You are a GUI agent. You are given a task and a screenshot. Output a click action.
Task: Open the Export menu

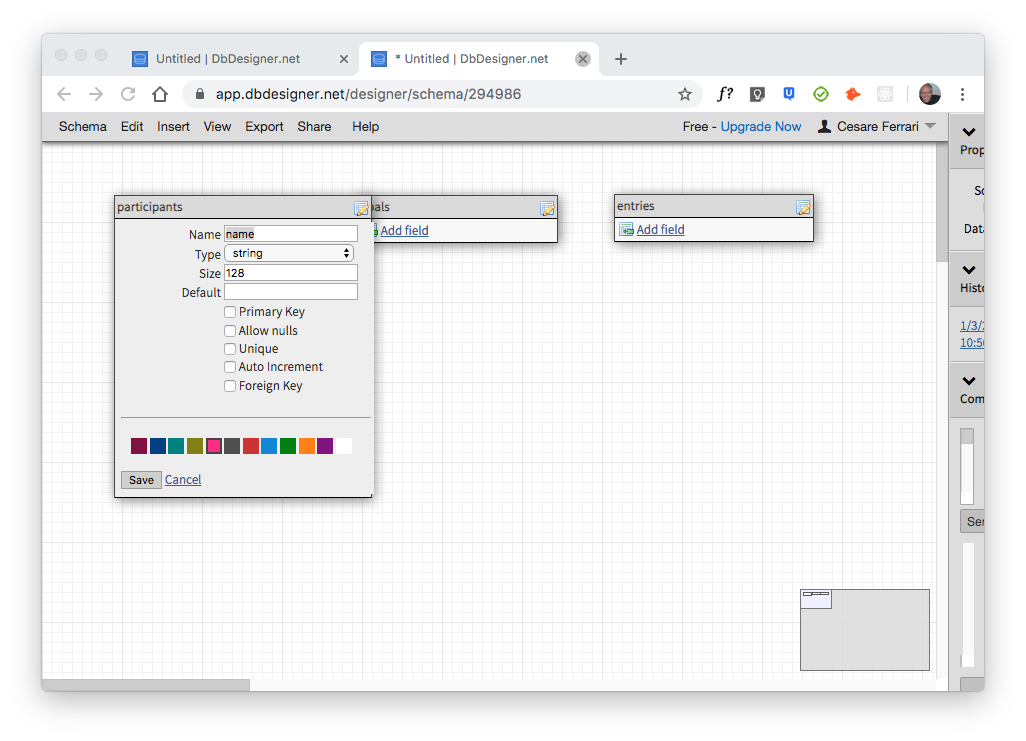coord(264,127)
